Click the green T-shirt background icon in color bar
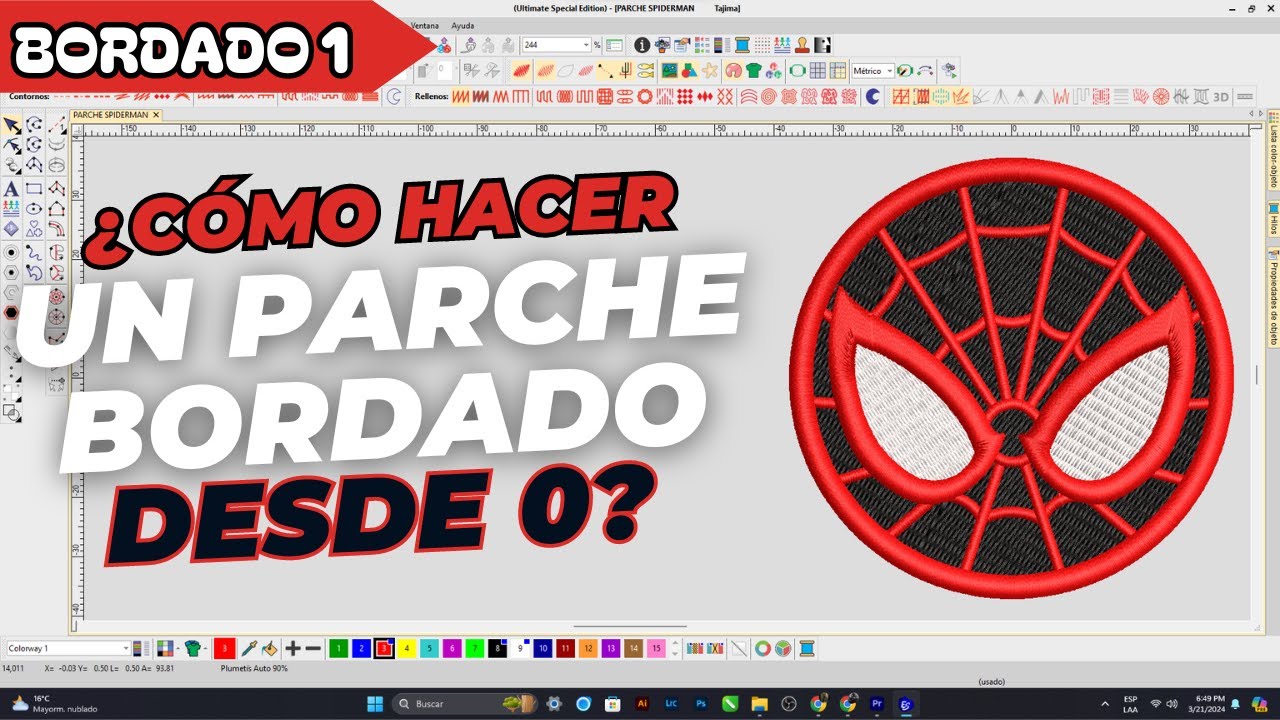Viewport: 1280px width, 720px height. pyautogui.click(x=192, y=649)
